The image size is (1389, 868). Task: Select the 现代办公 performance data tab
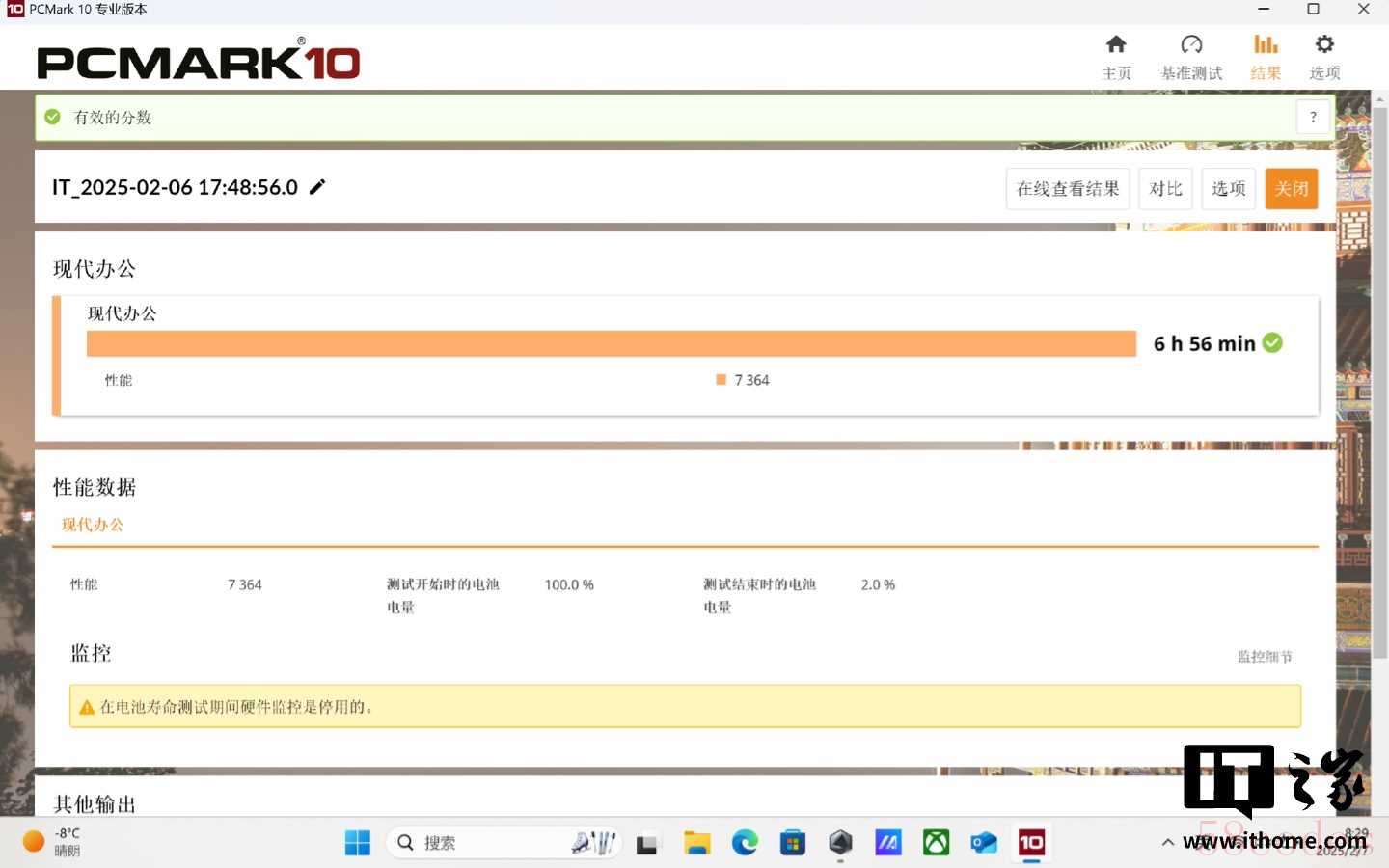(93, 525)
